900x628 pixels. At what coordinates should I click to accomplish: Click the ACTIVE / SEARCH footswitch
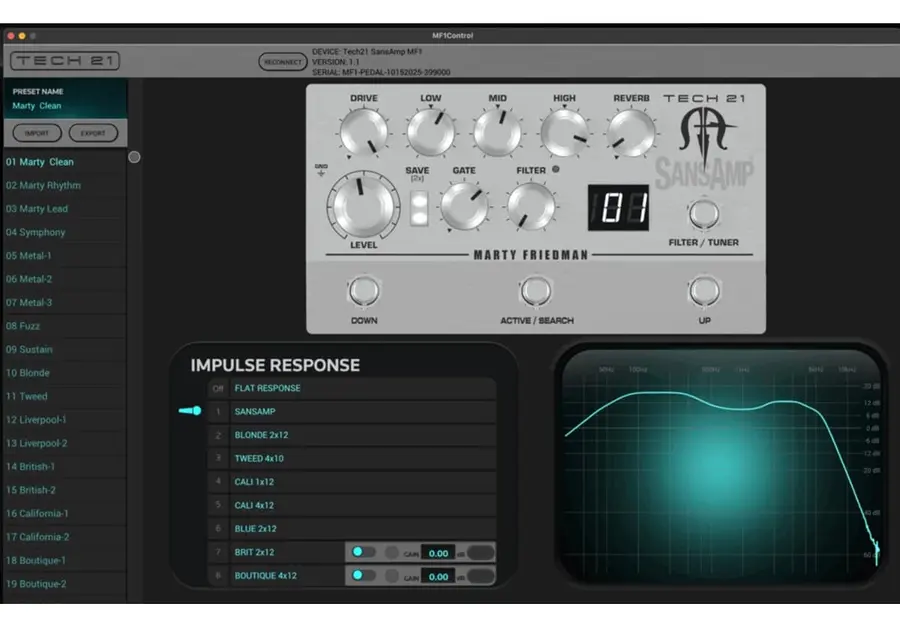click(x=536, y=291)
